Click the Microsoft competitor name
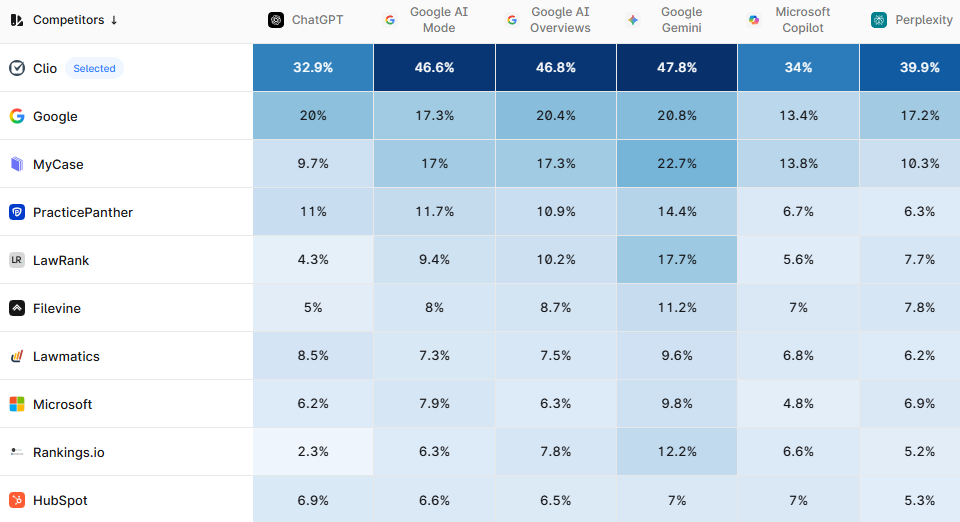 62,404
